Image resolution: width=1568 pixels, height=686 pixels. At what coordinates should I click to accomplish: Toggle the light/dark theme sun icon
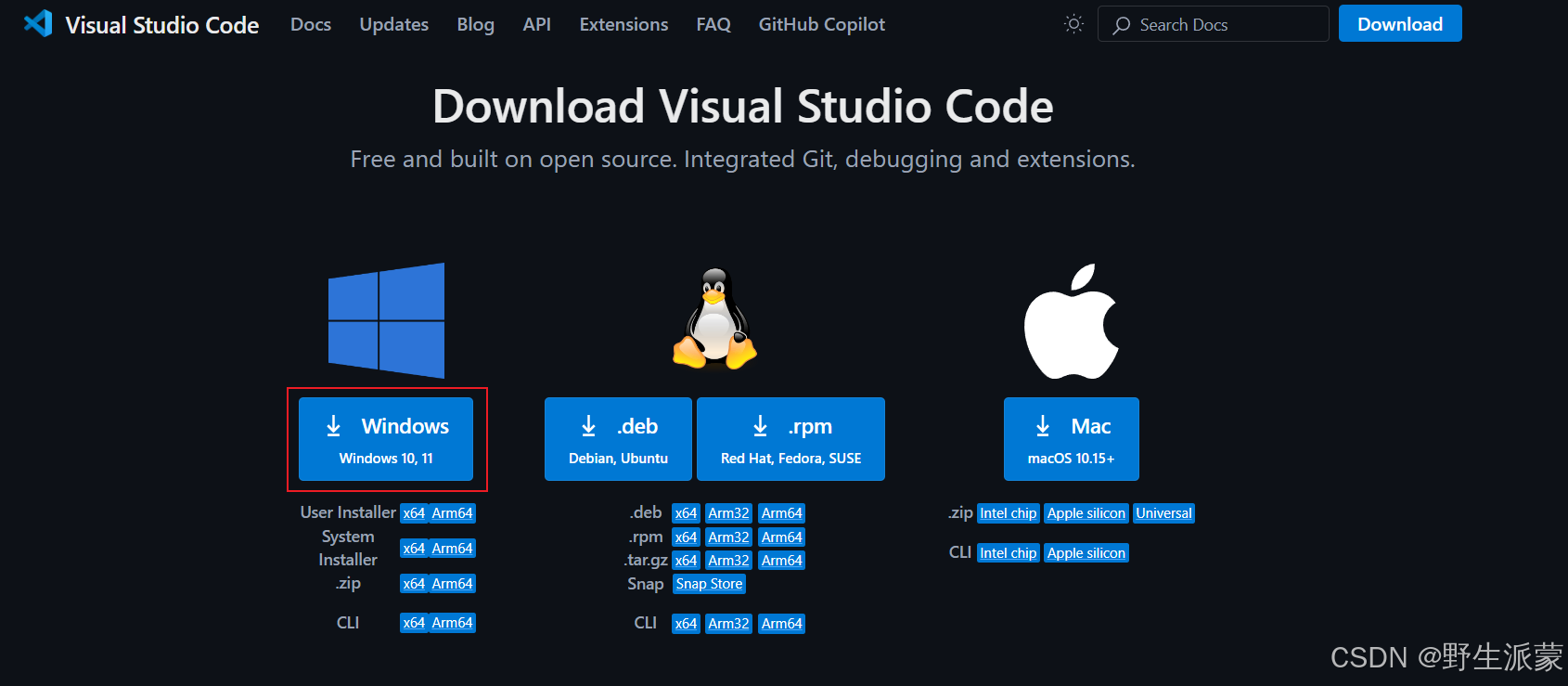1073,24
